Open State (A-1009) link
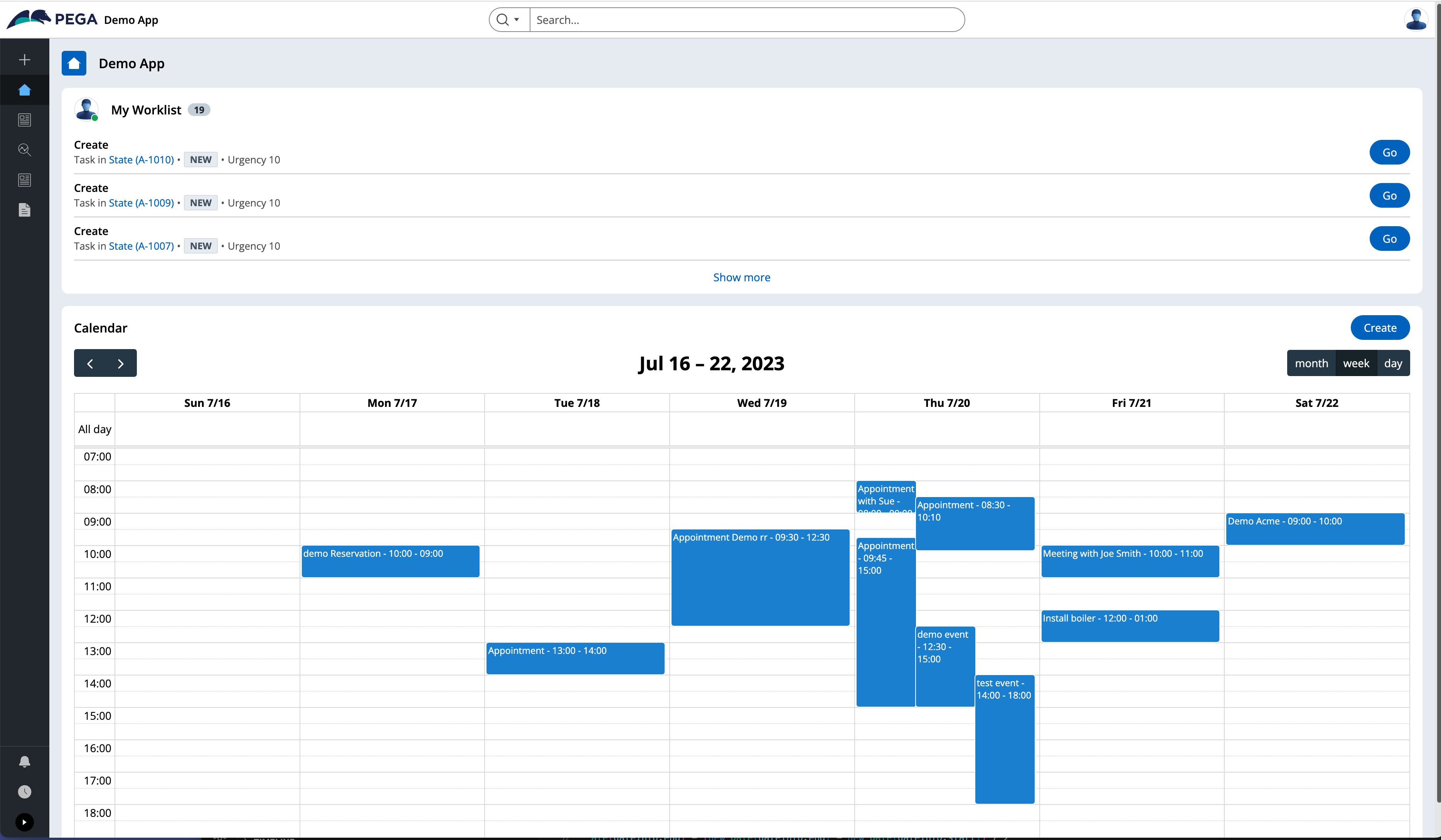This screenshot has width=1441, height=840. (141, 203)
